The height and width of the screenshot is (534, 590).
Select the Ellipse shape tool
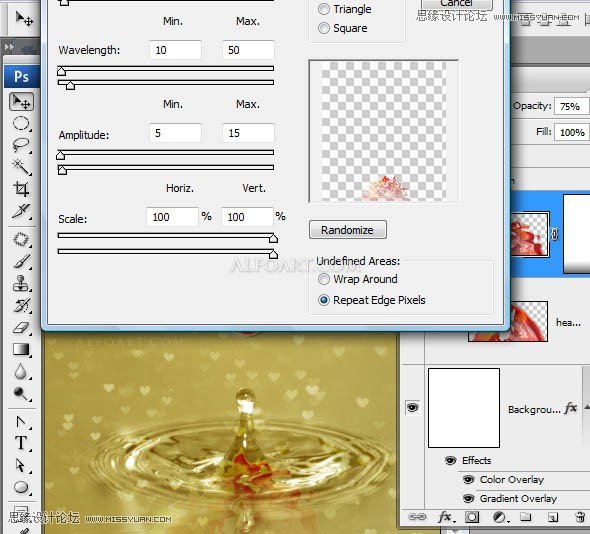click(21, 487)
